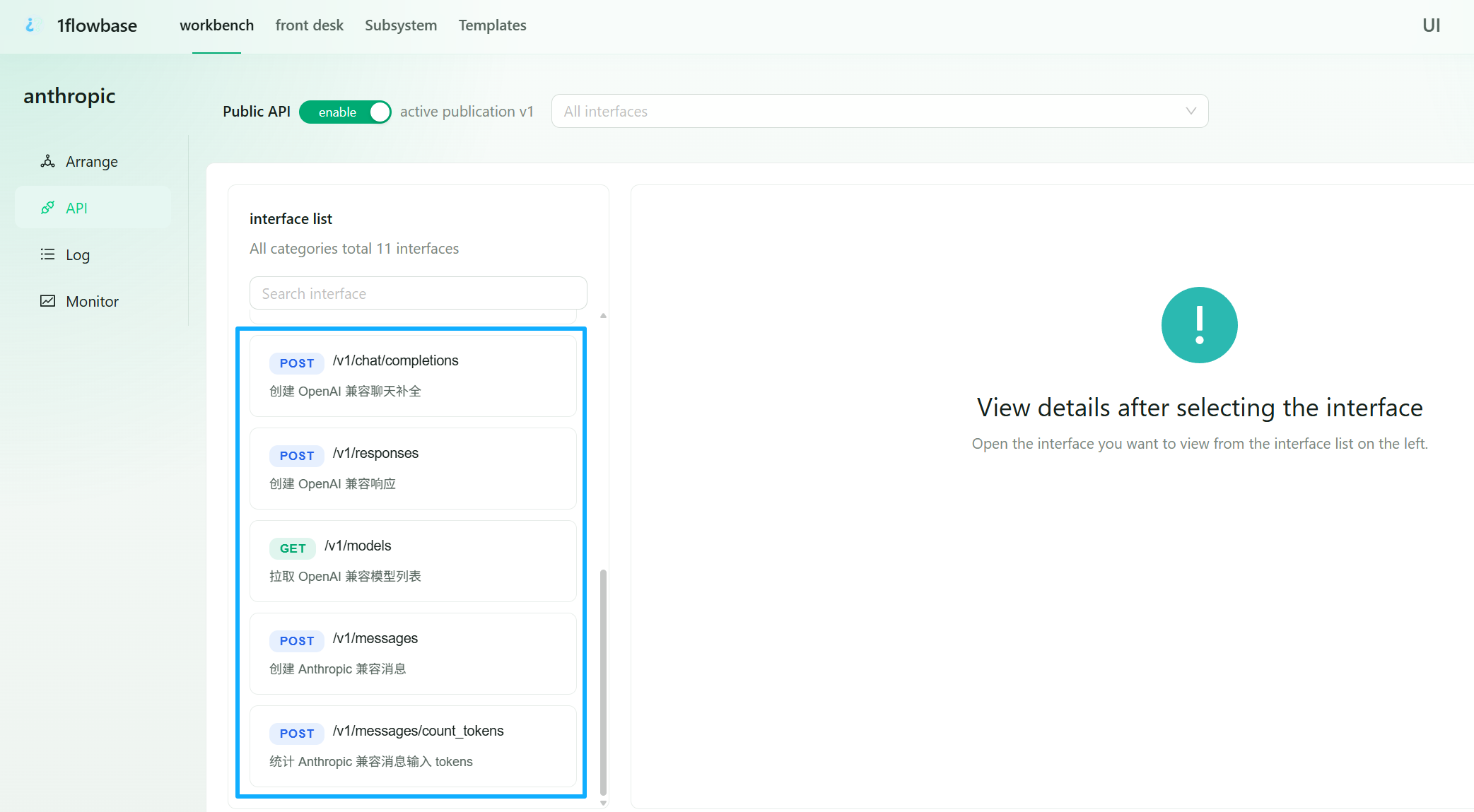Click the API plug icon in sidebar
Screen dimensions: 1474x812
pyautogui.click(x=47, y=208)
